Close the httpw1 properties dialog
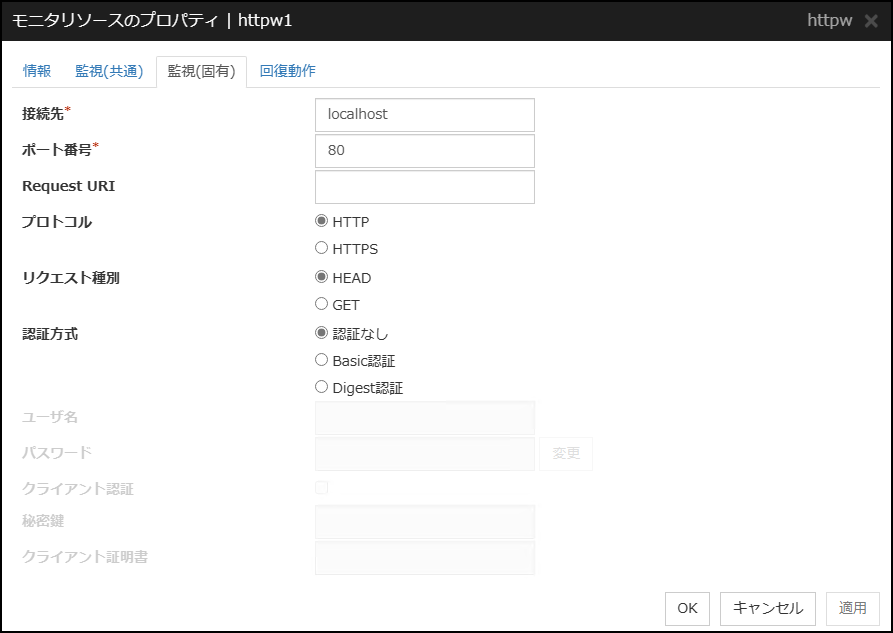Screen dimensions: 893x633 pyautogui.click(x=871, y=21)
